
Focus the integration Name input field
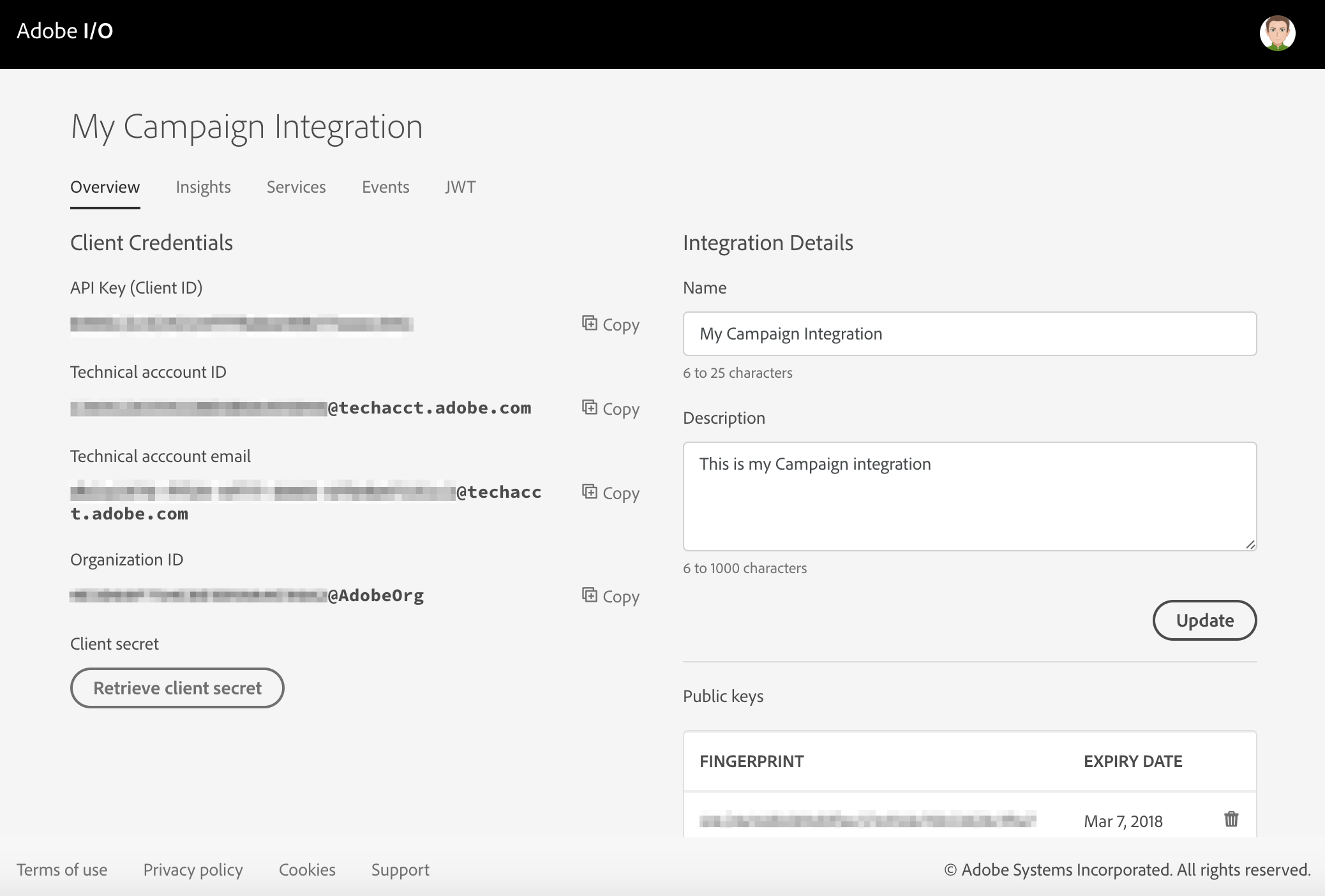tap(969, 334)
